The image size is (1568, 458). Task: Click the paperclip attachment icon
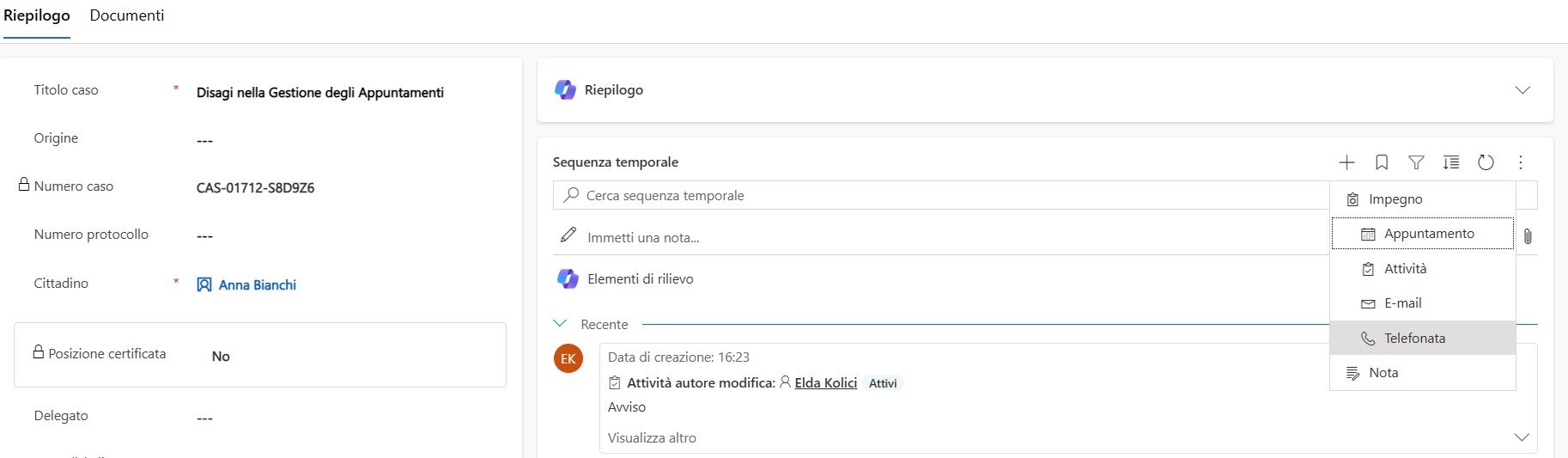point(1528,236)
